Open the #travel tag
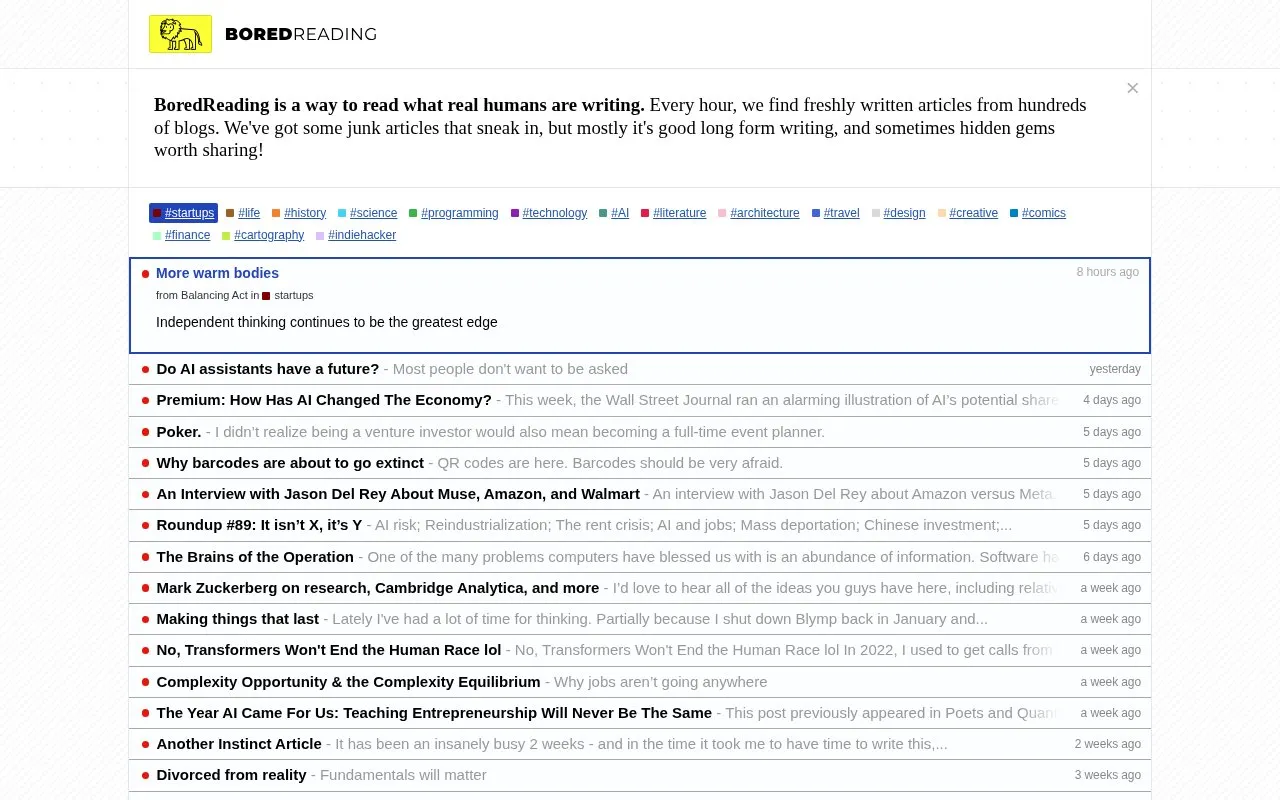This screenshot has width=1280, height=800. pos(835,213)
